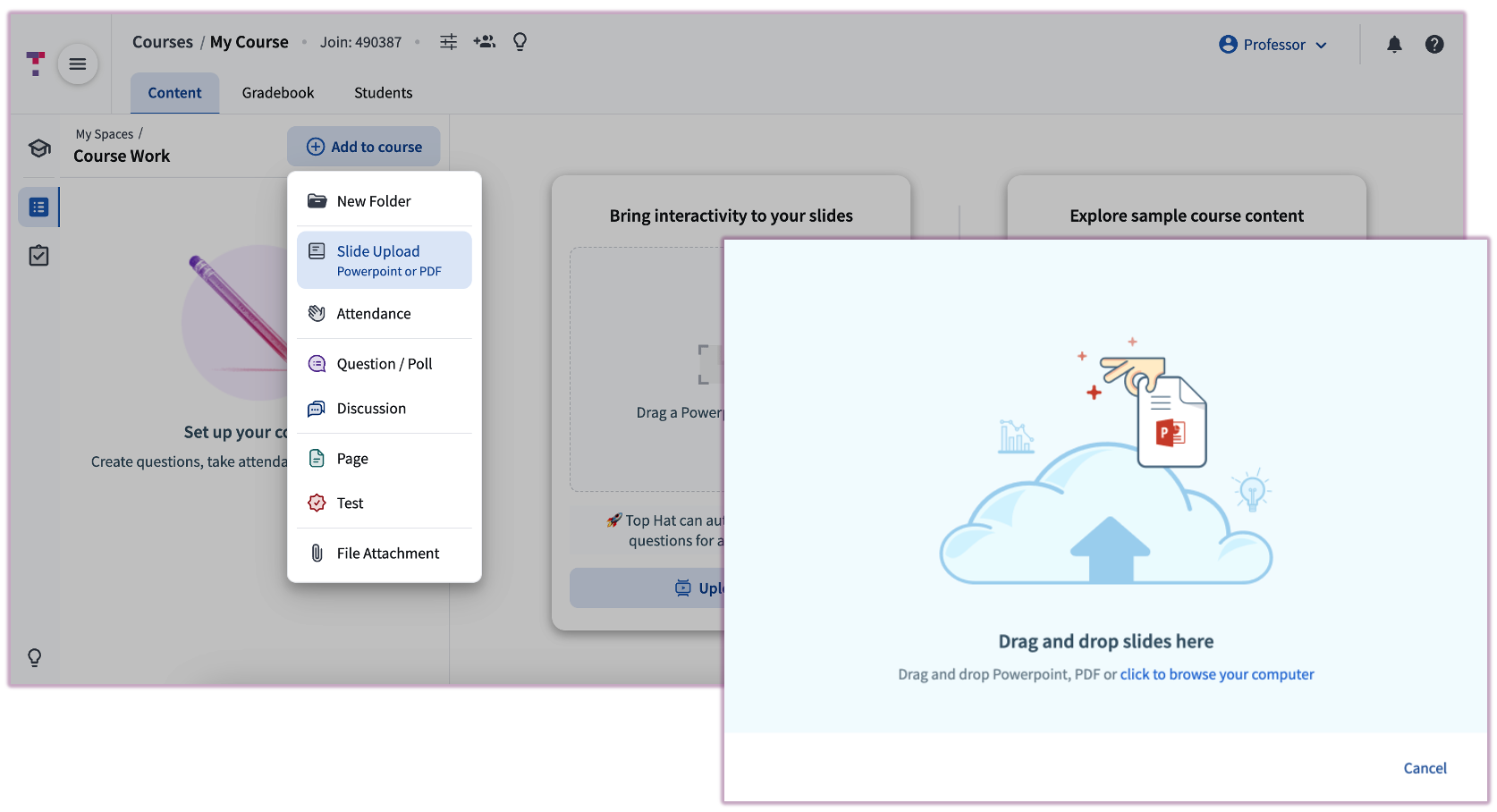Open the assigned checklist sidebar icon
Viewport: 1497px width, 812px height.
38,256
